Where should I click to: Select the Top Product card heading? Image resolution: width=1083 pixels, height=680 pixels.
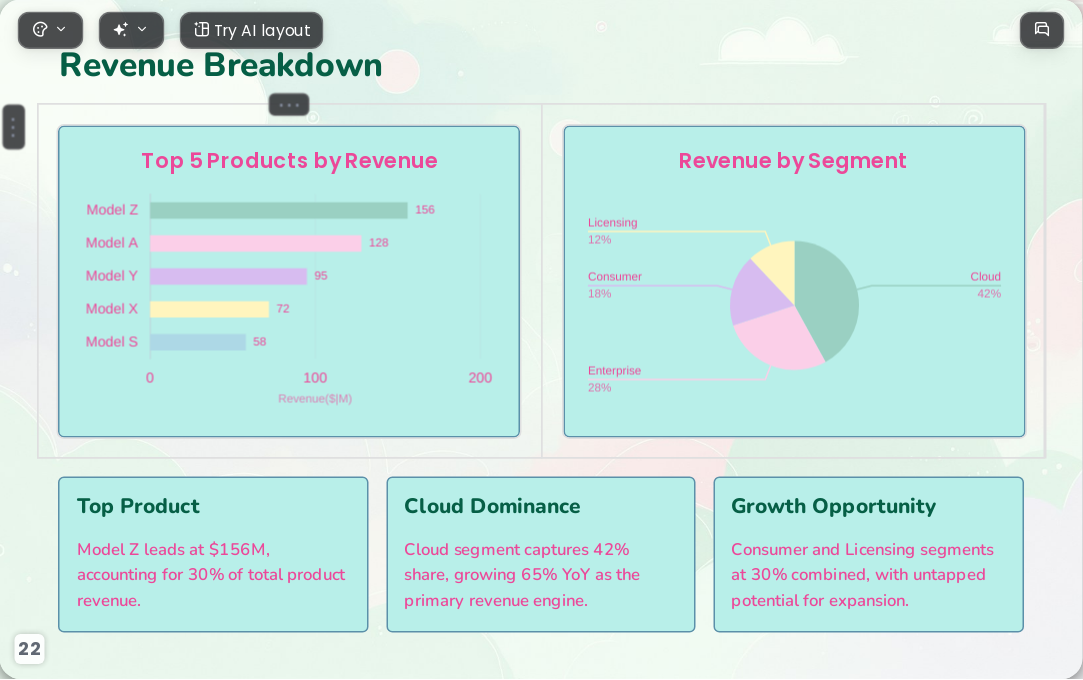point(138,506)
